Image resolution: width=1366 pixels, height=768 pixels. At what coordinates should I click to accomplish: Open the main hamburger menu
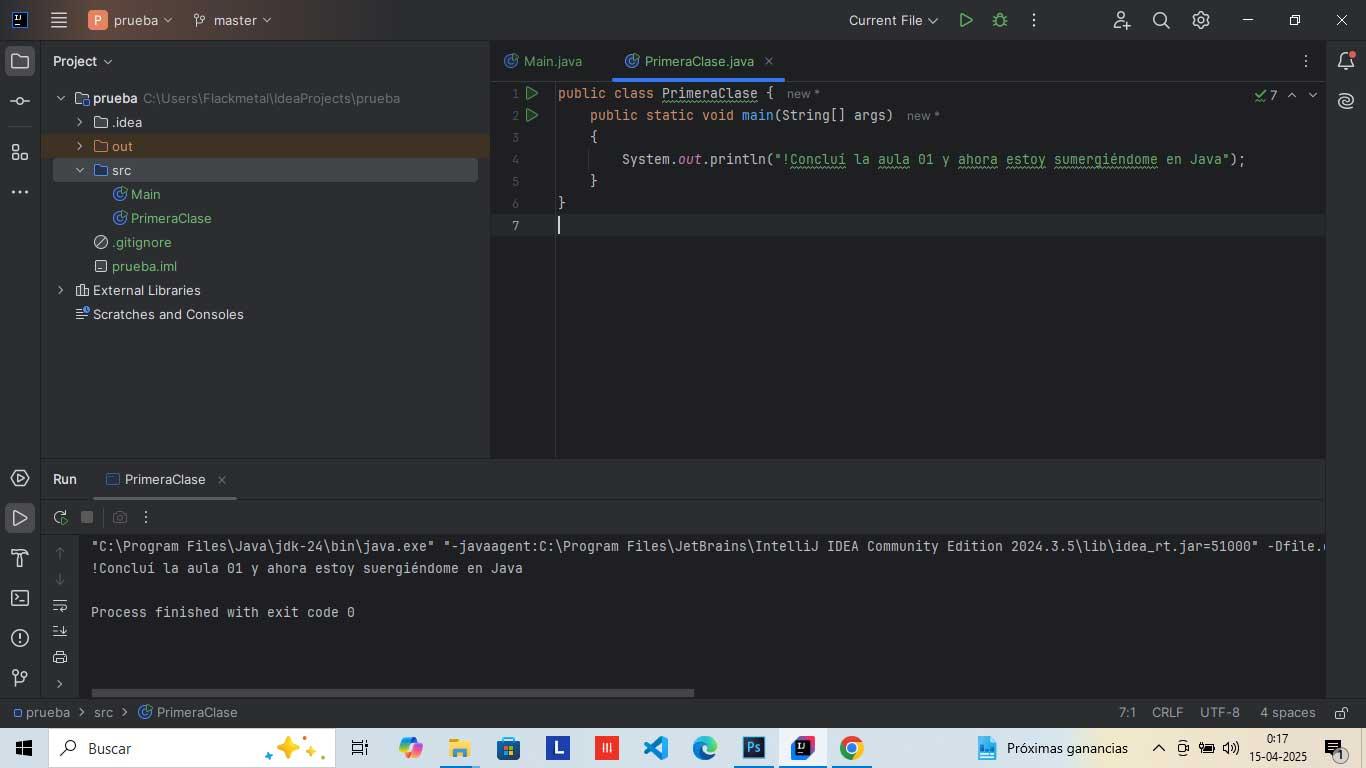59,20
